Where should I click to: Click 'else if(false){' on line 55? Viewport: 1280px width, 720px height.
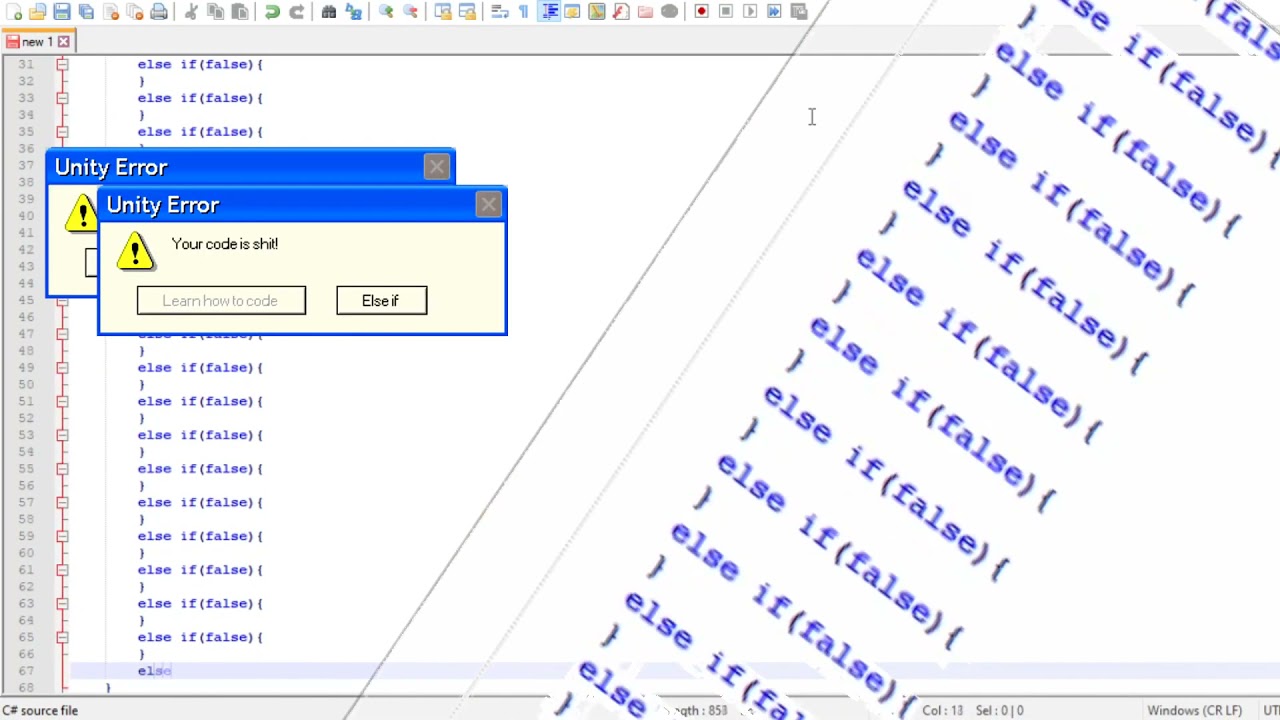coord(200,469)
